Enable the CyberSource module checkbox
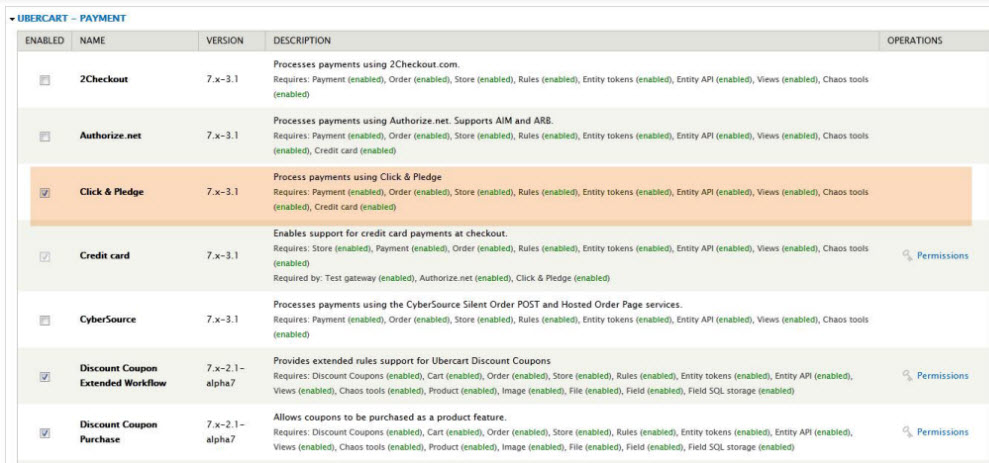Image resolution: width=989 pixels, height=463 pixels. click(45, 320)
